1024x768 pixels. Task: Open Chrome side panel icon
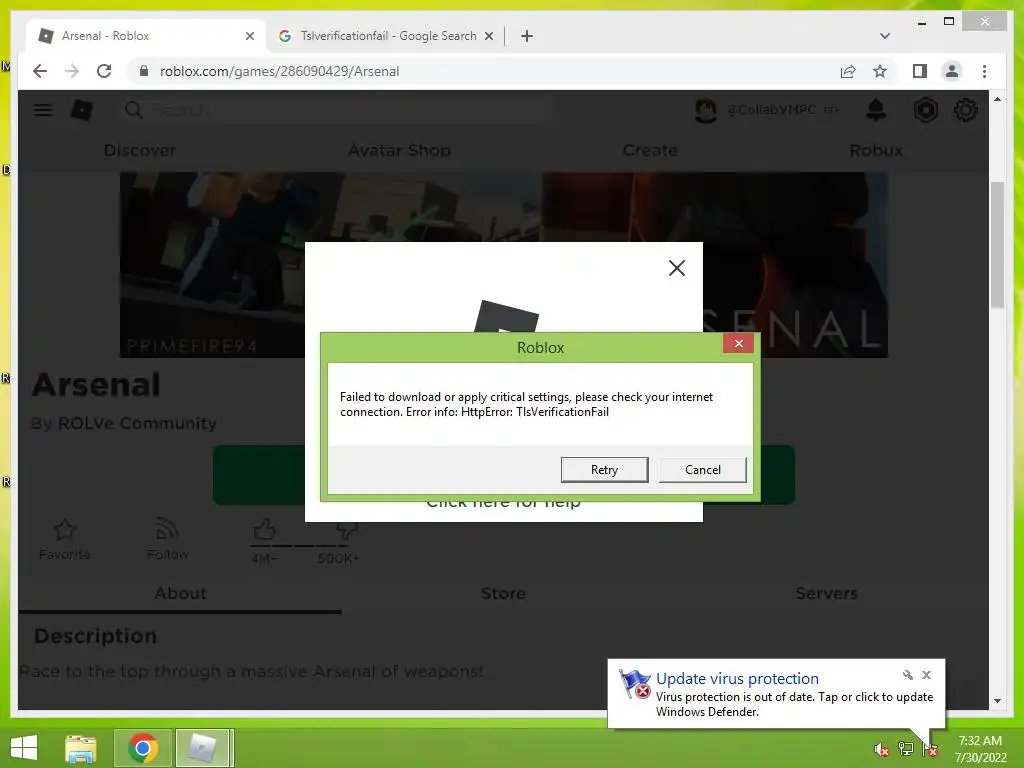tap(920, 71)
